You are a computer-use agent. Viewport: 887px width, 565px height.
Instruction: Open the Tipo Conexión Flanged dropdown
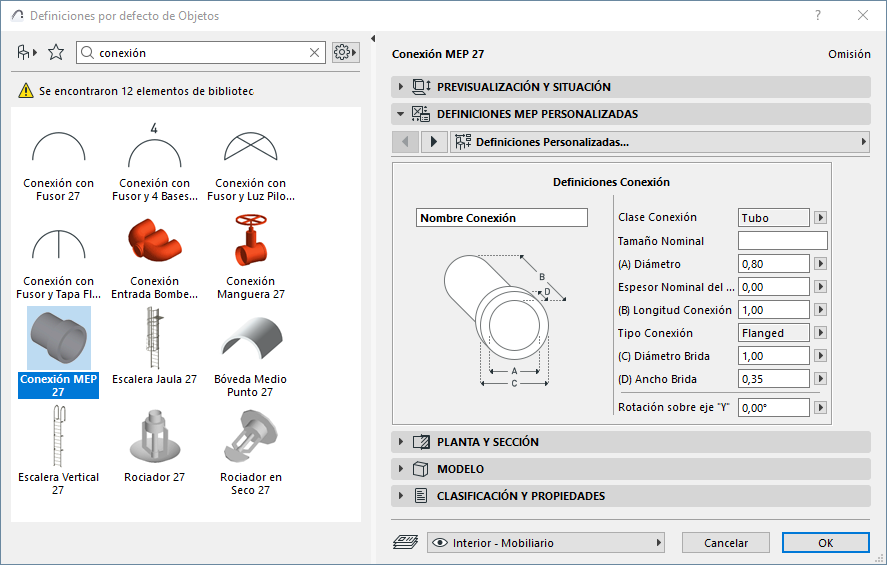(x=773, y=333)
